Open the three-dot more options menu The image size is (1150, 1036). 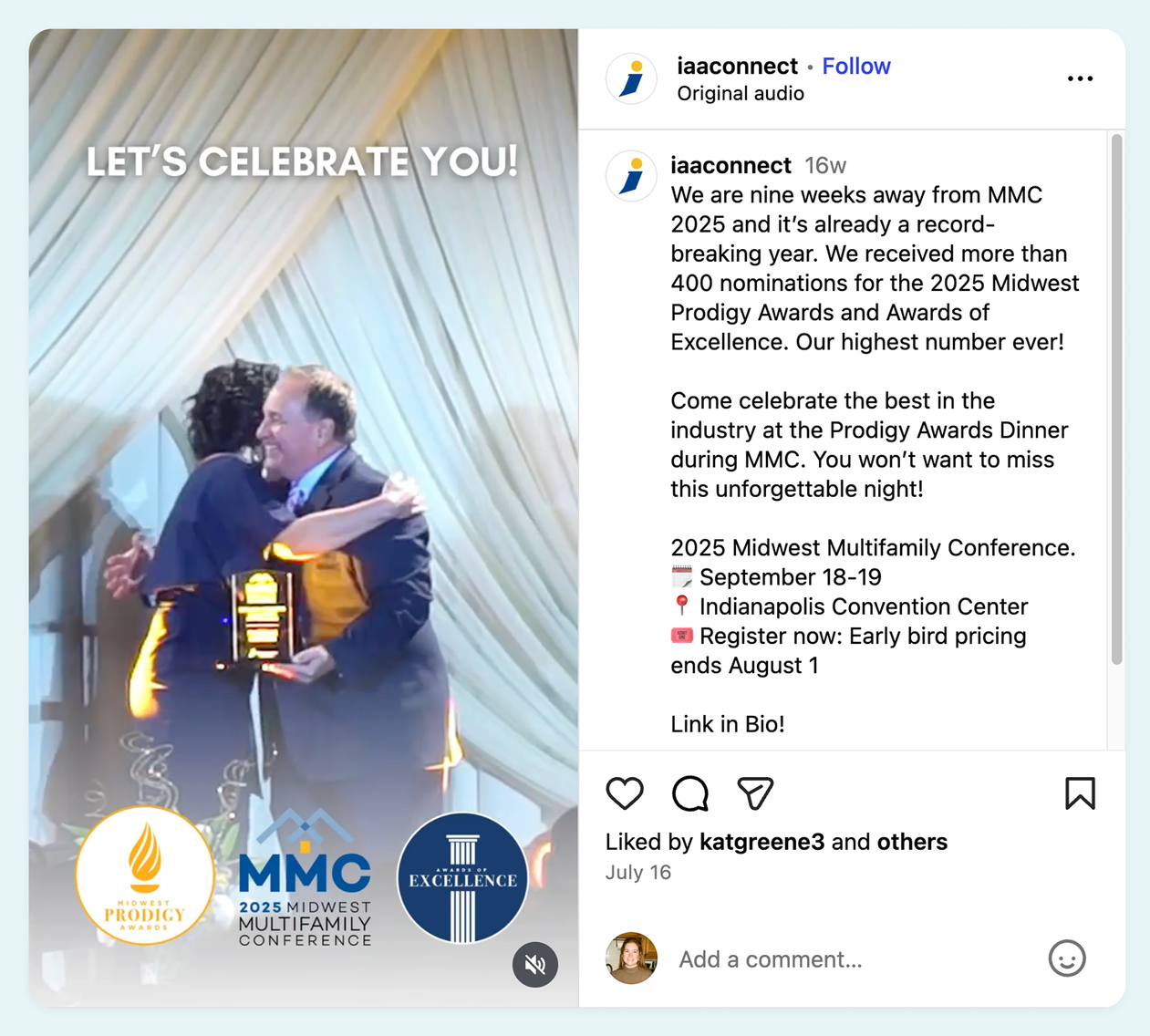pos(1080,79)
